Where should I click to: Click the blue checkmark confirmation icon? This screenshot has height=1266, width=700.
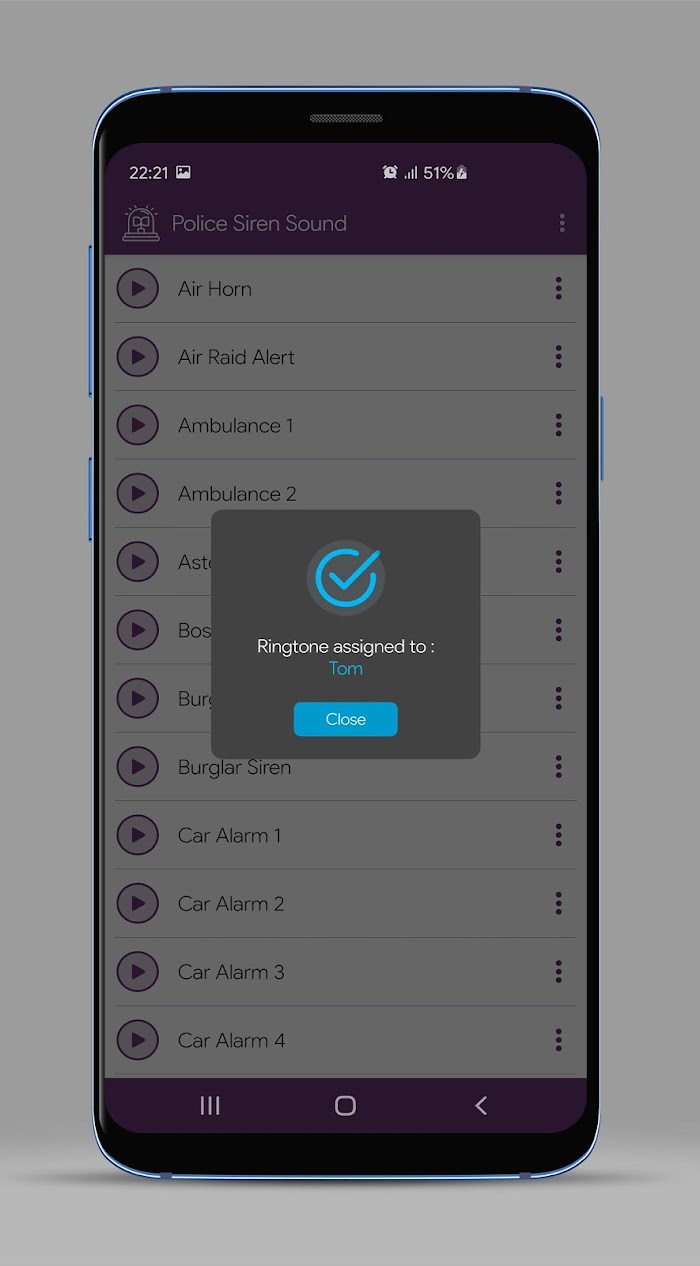[346, 577]
